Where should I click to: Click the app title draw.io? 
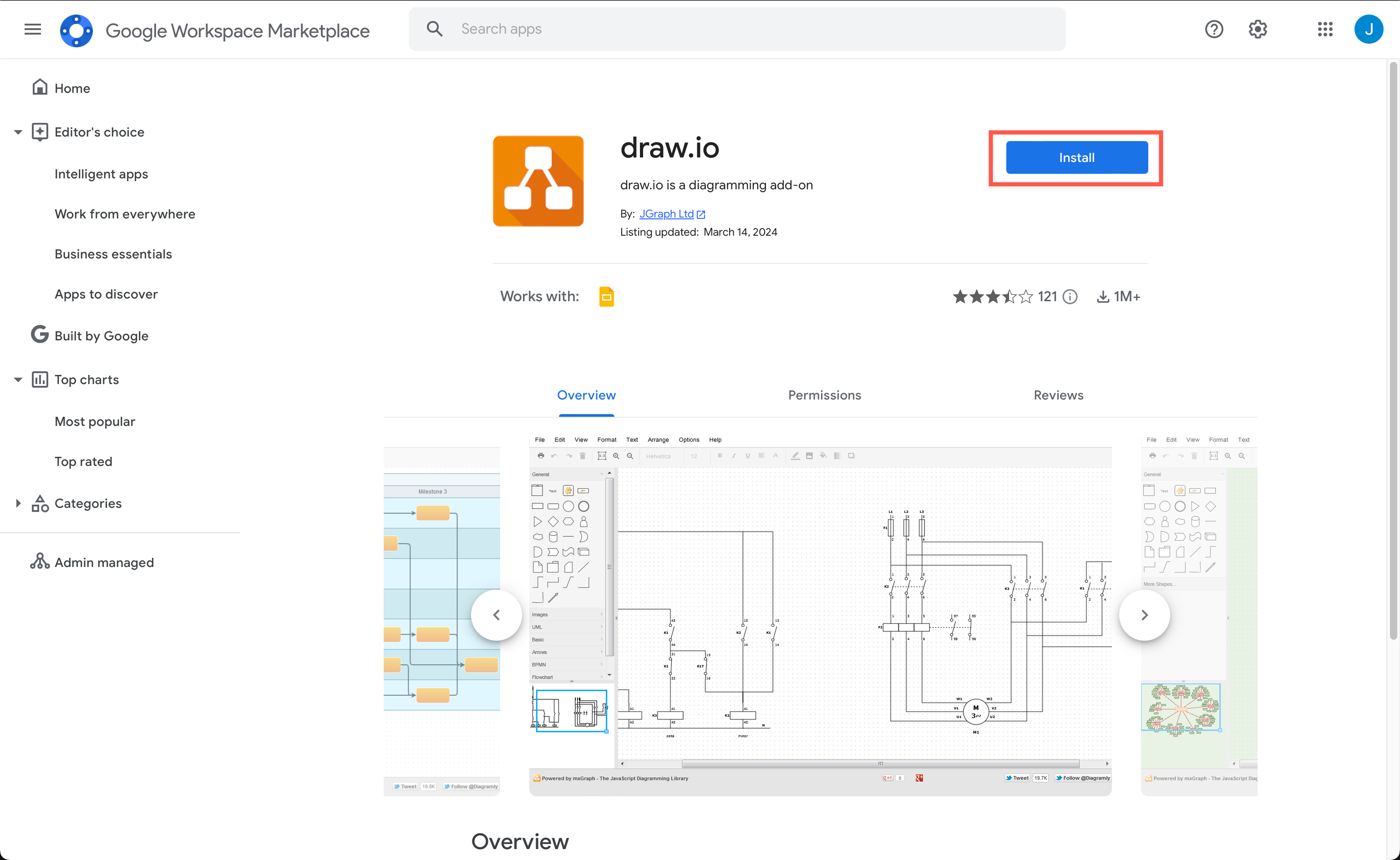click(670, 147)
